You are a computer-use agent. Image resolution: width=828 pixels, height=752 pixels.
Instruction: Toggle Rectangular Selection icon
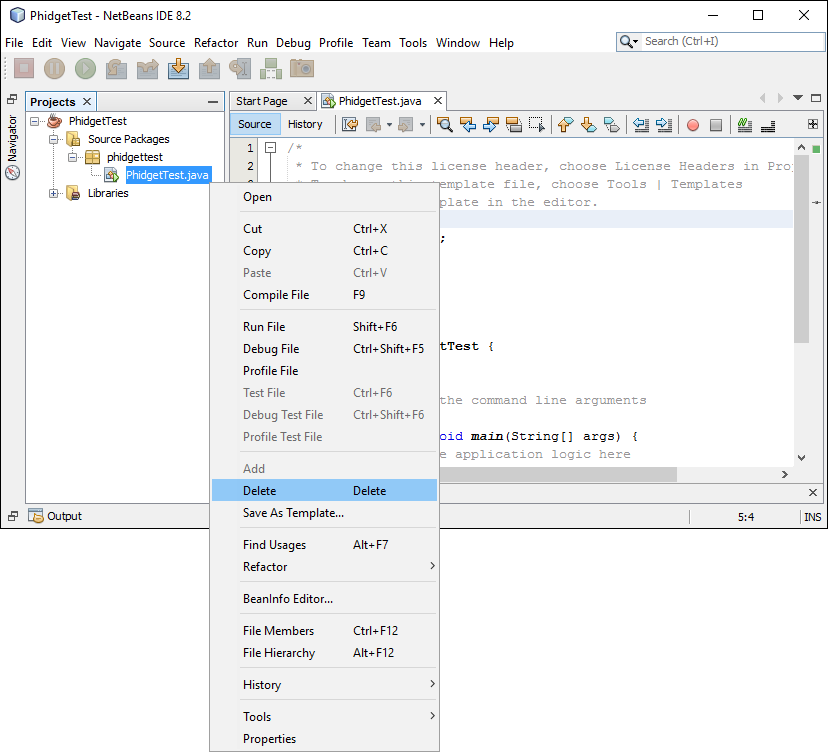tap(537, 125)
